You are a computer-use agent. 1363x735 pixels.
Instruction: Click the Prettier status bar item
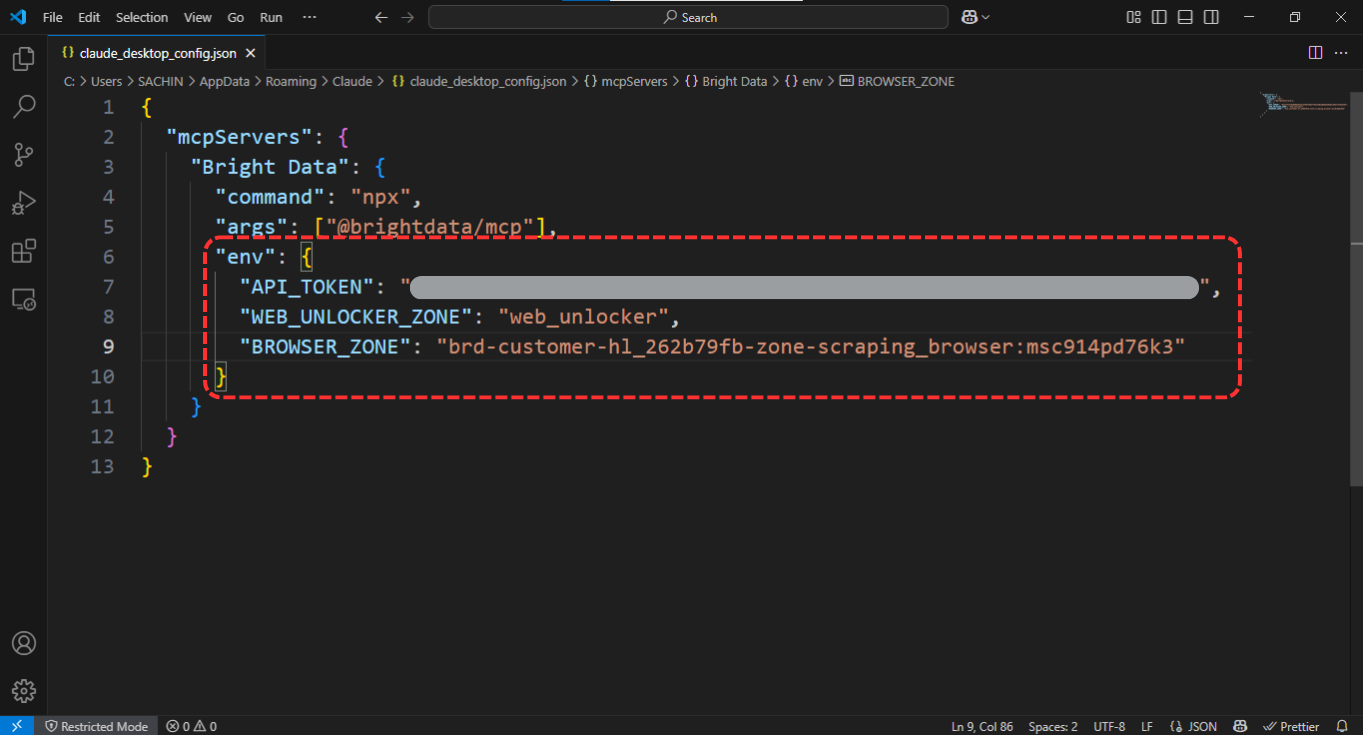pos(1291,726)
